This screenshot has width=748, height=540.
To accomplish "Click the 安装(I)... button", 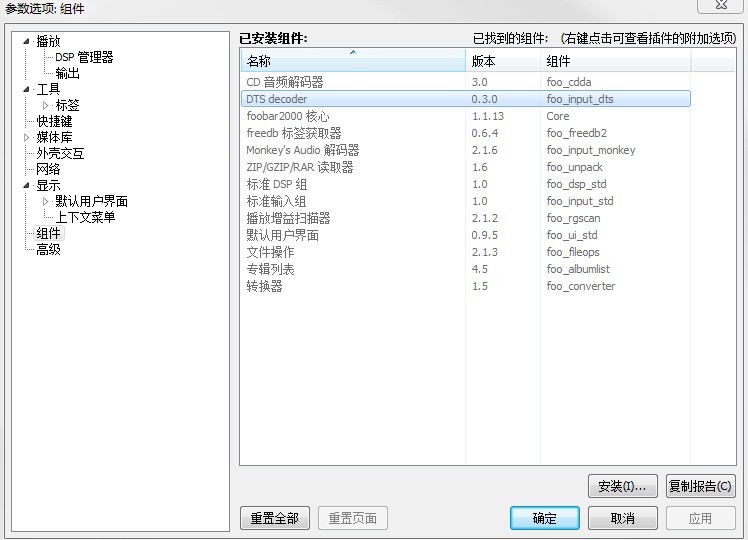I will [x=623, y=486].
